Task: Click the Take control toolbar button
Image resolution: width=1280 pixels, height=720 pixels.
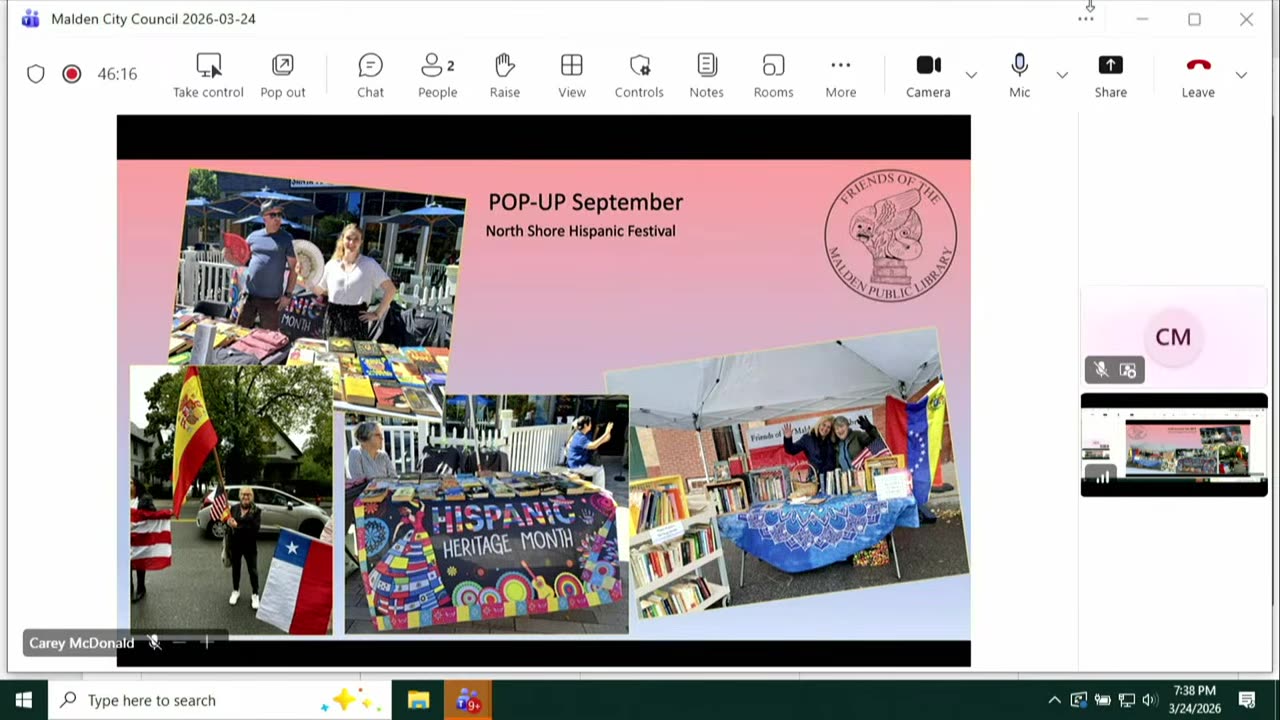Action: point(208,75)
